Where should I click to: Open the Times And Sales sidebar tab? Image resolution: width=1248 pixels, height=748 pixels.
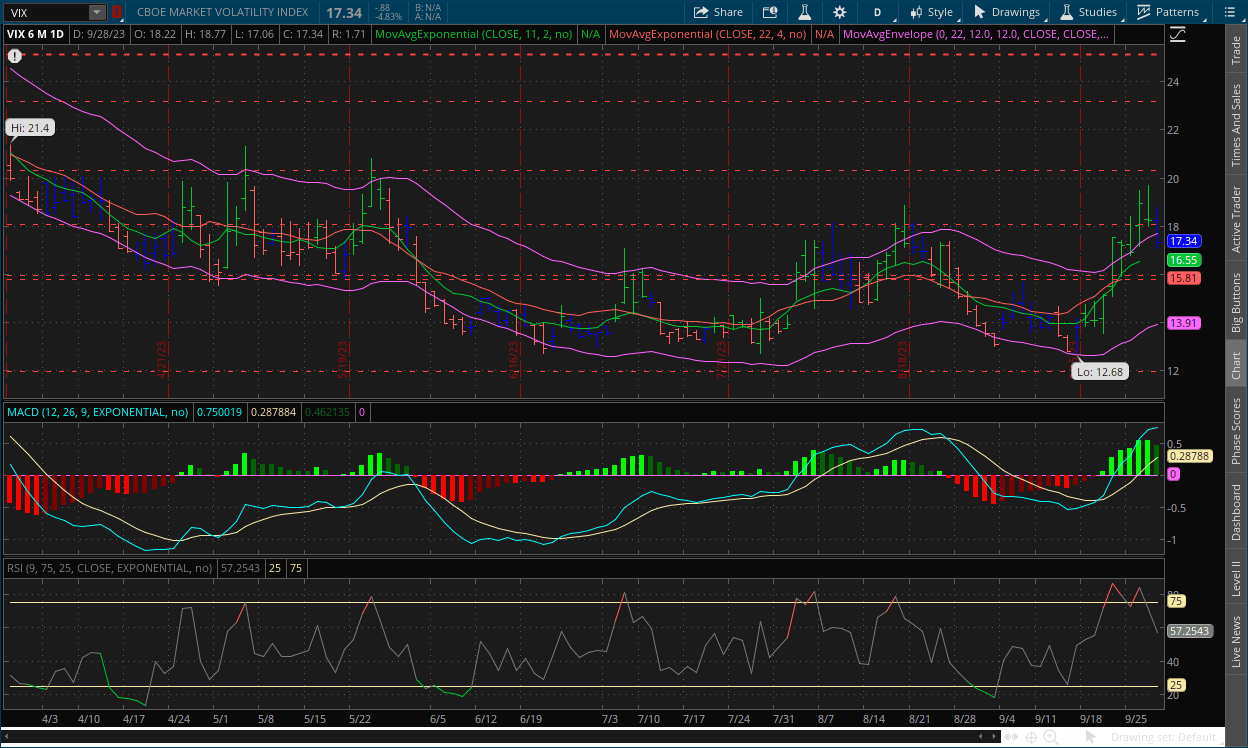point(1237,125)
